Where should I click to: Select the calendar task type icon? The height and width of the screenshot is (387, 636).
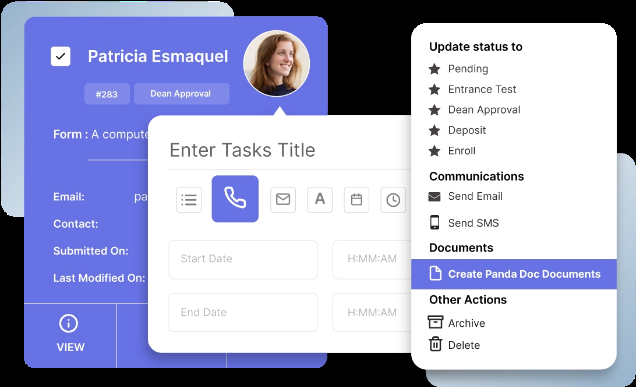tap(357, 200)
